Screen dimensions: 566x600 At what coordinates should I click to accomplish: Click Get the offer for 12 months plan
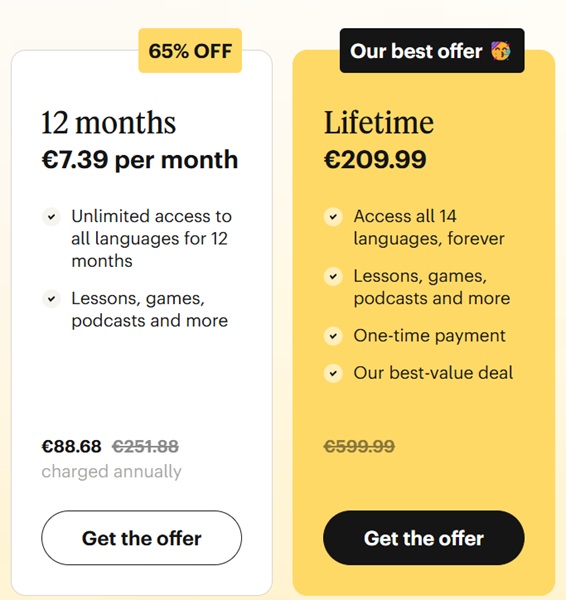142,538
